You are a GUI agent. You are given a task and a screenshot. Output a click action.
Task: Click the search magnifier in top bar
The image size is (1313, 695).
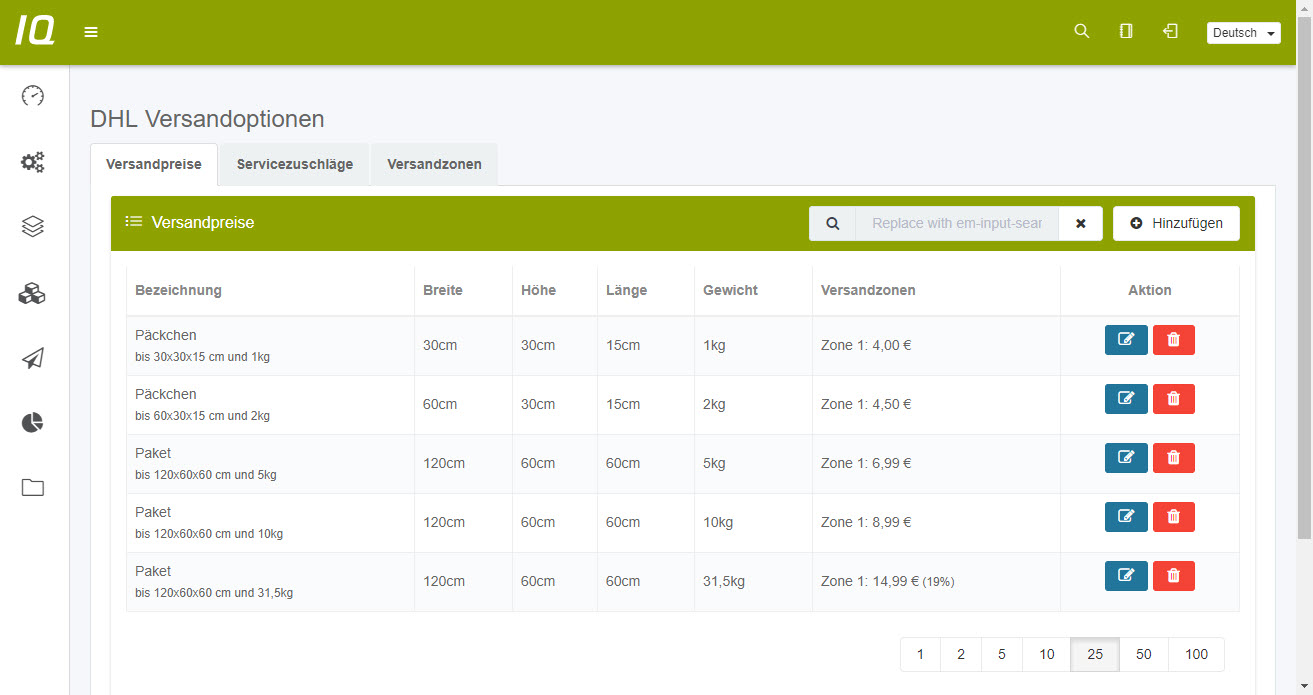click(1081, 32)
